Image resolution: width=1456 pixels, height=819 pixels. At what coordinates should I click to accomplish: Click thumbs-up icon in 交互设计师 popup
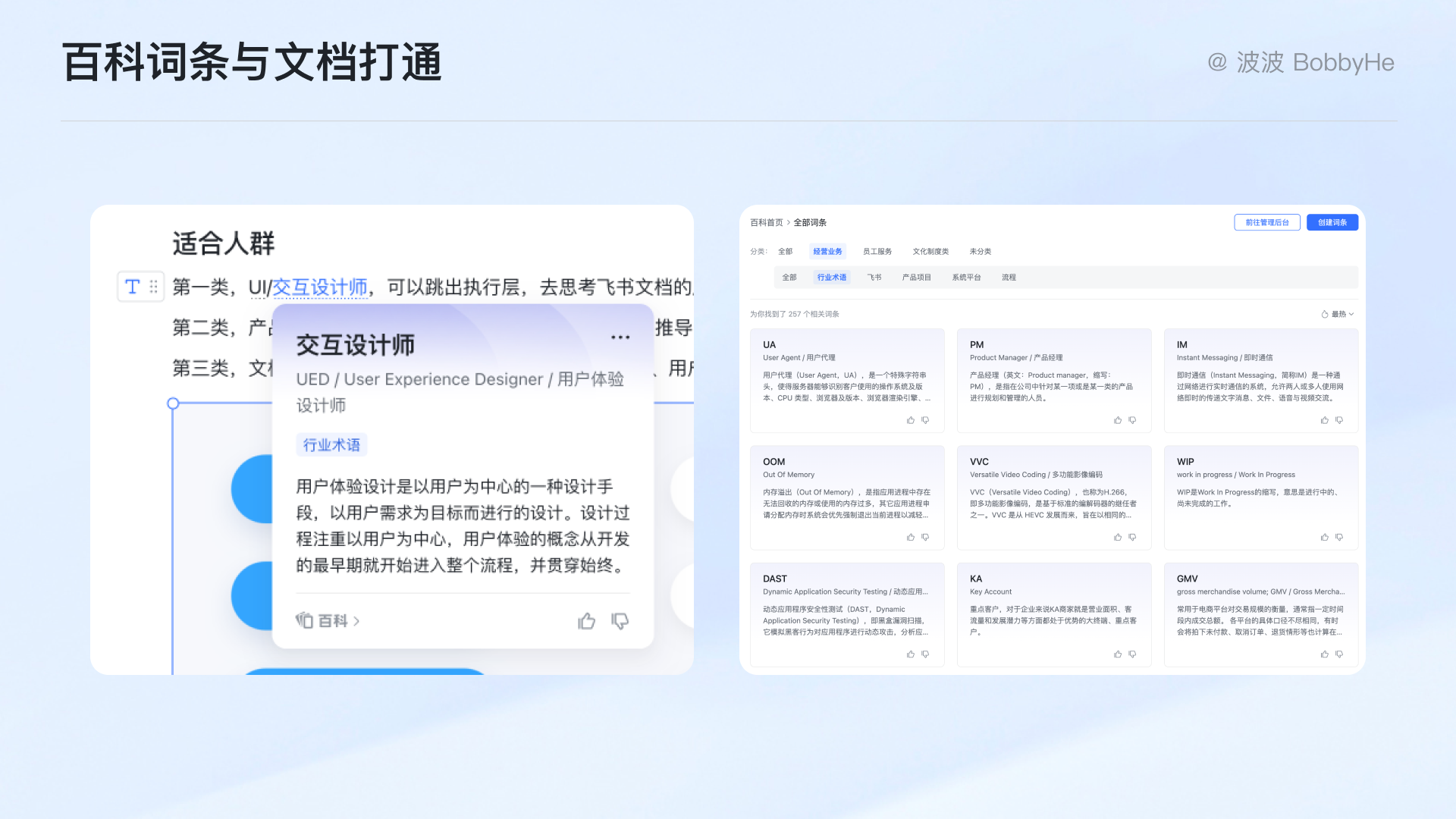click(586, 622)
